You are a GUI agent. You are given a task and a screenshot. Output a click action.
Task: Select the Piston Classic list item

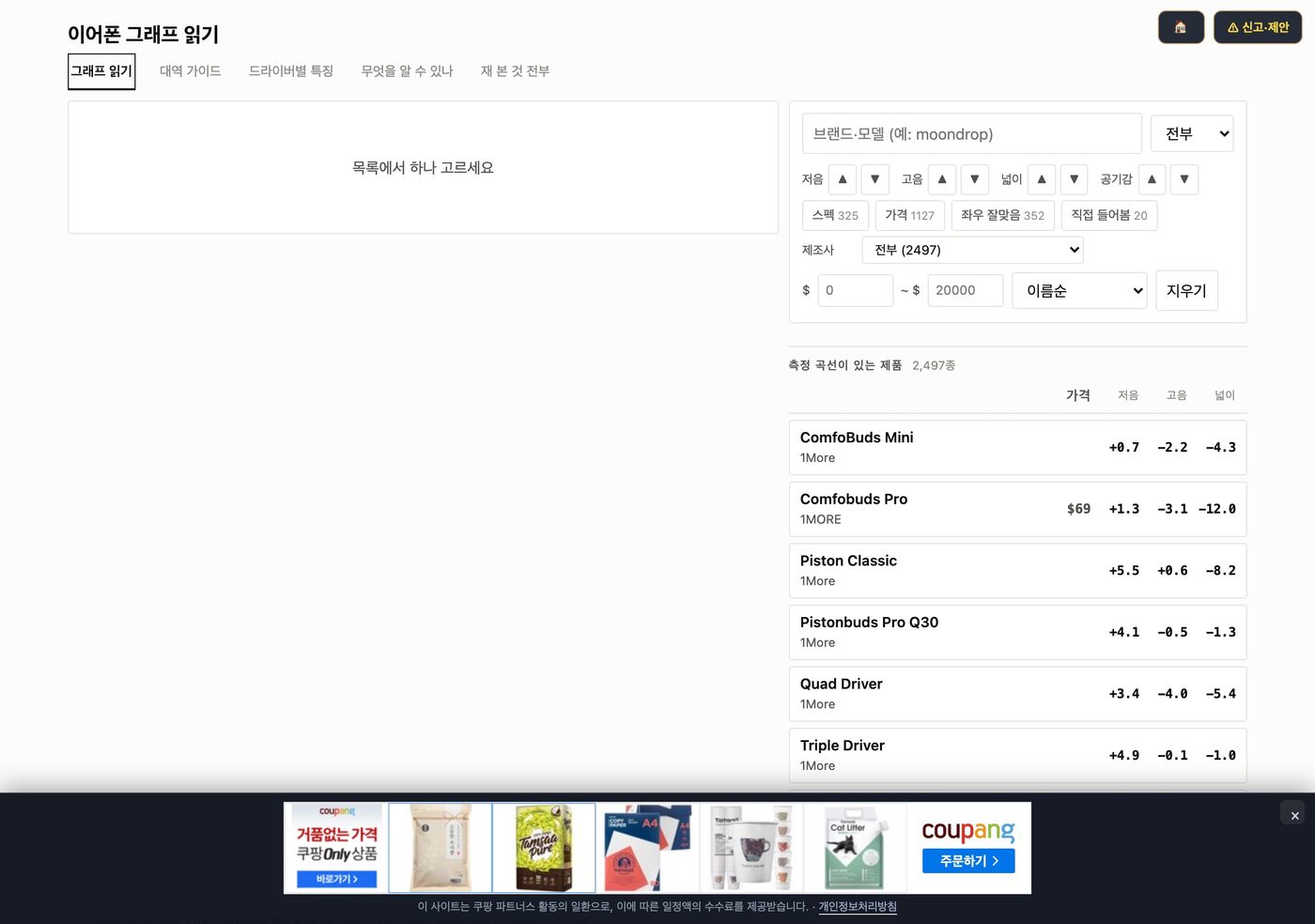(1018, 571)
